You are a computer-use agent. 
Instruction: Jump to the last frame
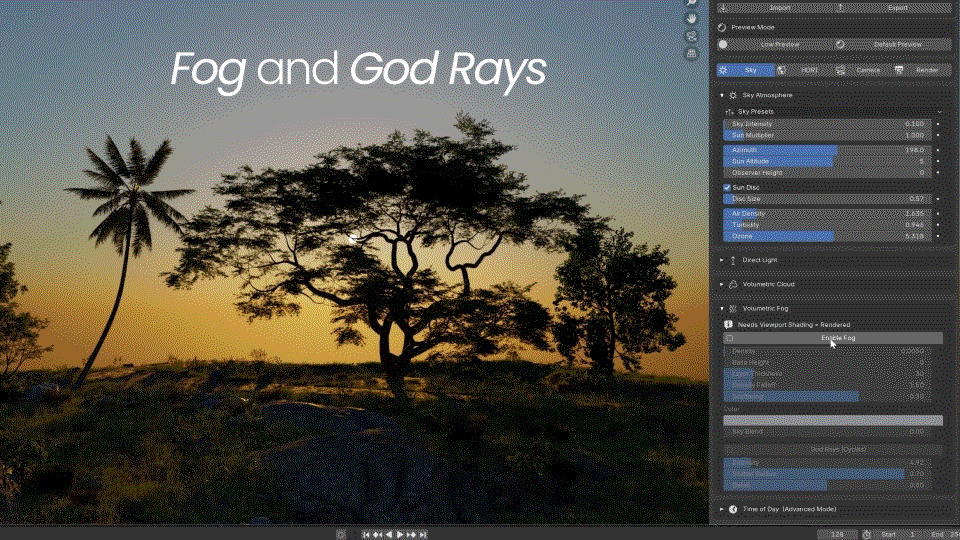pos(423,534)
